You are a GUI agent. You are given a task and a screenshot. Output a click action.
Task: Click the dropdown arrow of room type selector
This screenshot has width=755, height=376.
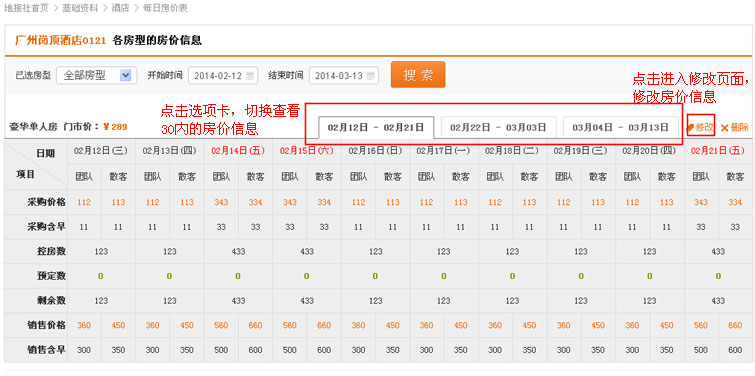point(125,76)
